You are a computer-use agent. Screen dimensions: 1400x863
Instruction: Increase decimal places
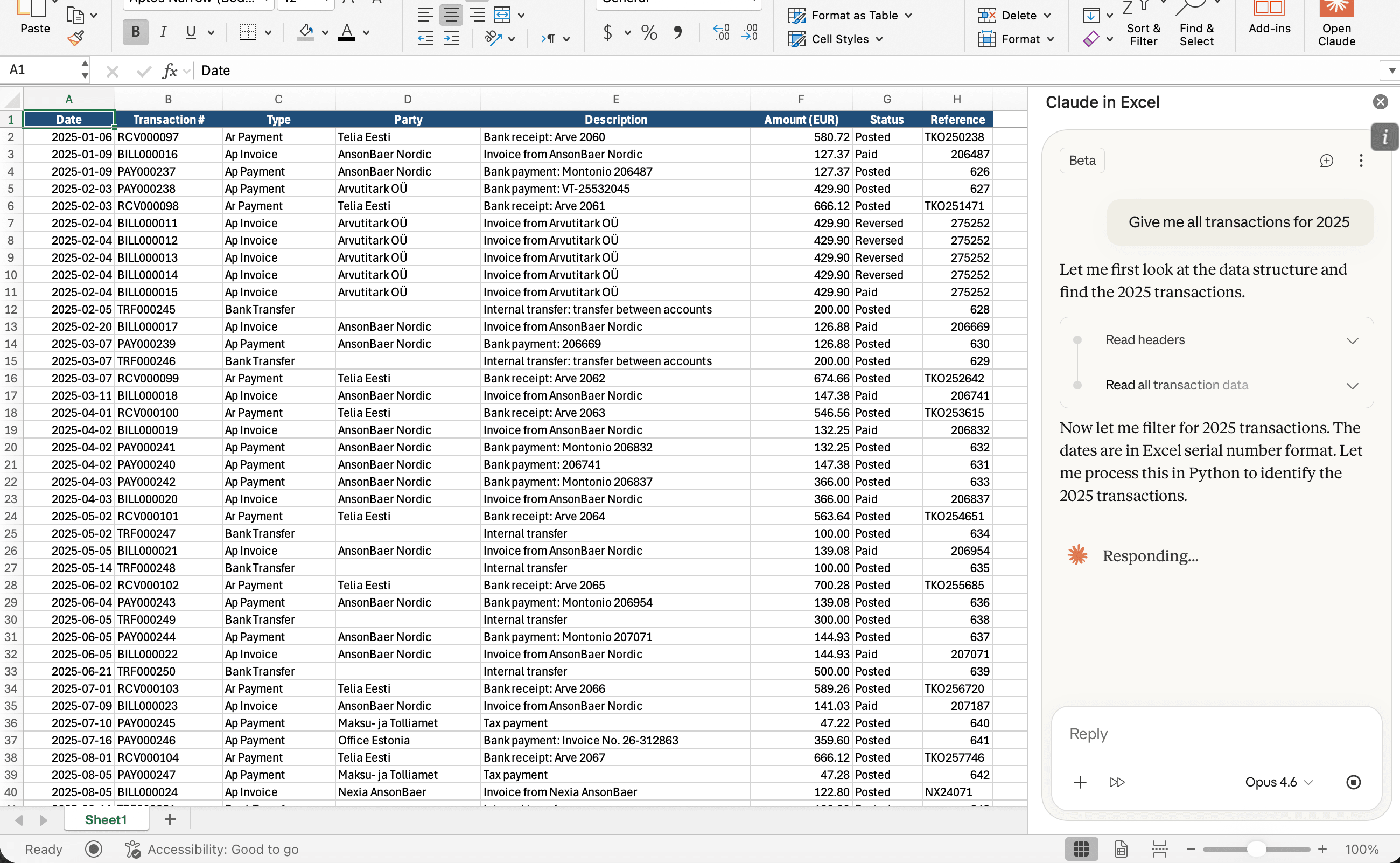coord(721,32)
